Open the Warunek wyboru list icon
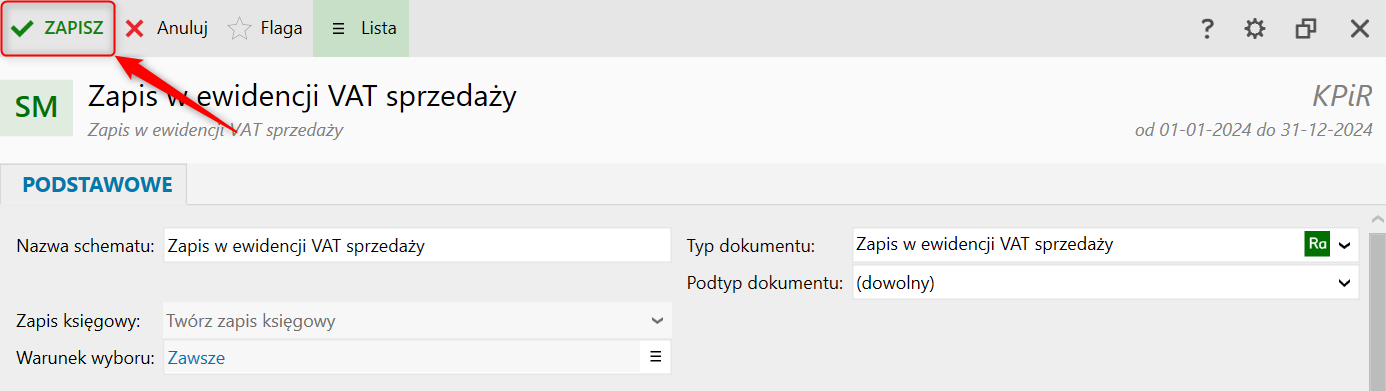This screenshot has width=1386, height=391. coord(656,356)
